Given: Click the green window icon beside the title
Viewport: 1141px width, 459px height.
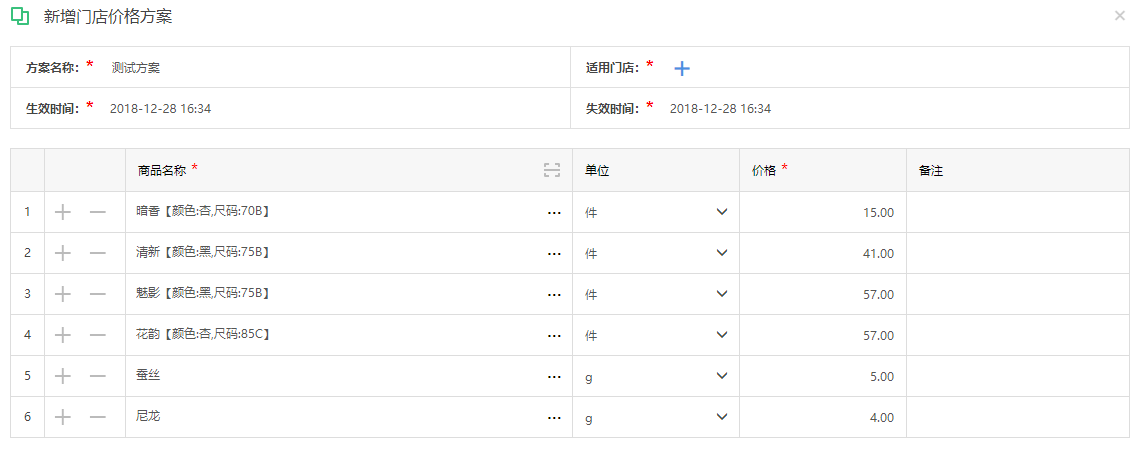Looking at the screenshot, I should 20,17.
